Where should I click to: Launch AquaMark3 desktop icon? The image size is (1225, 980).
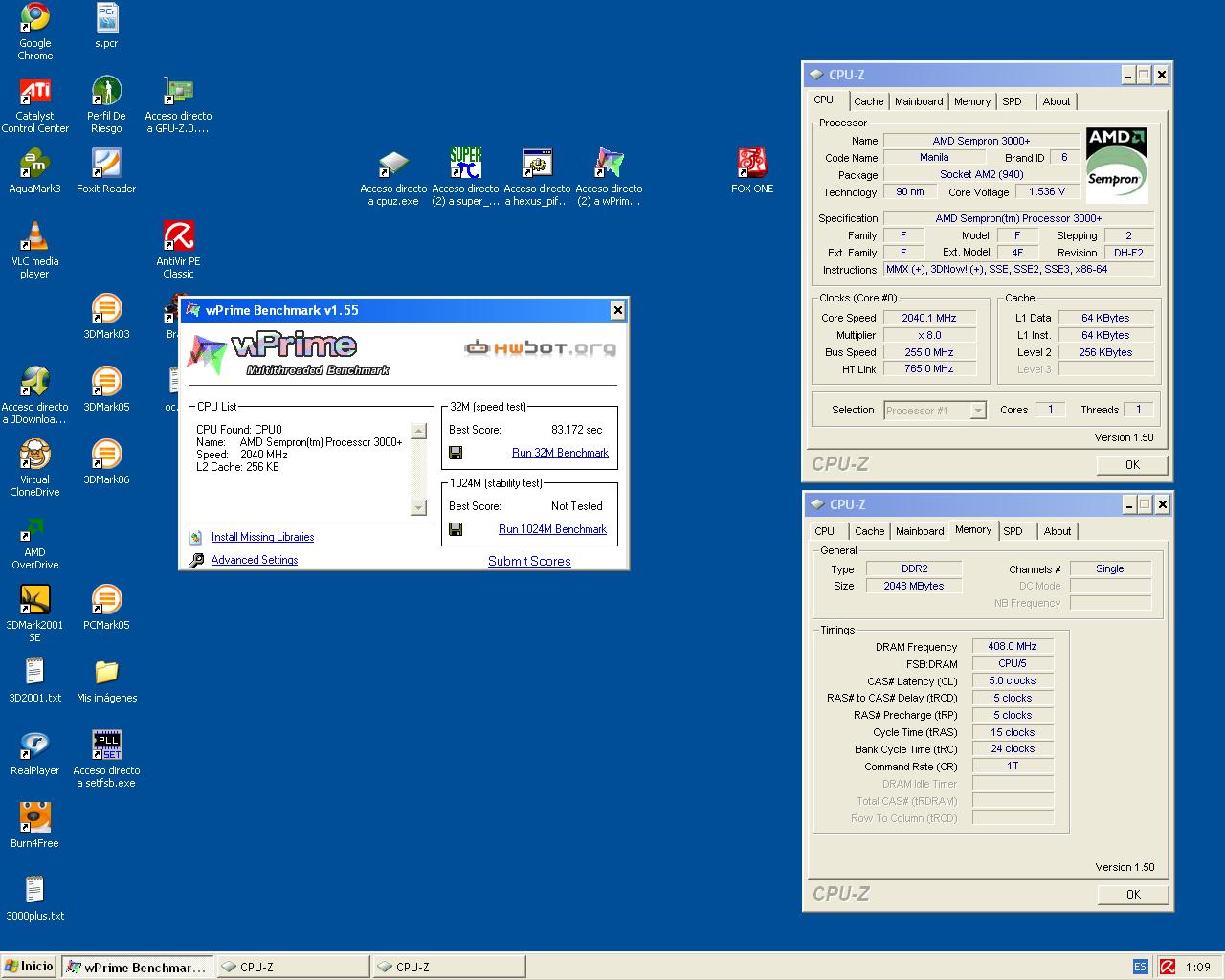(x=34, y=163)
